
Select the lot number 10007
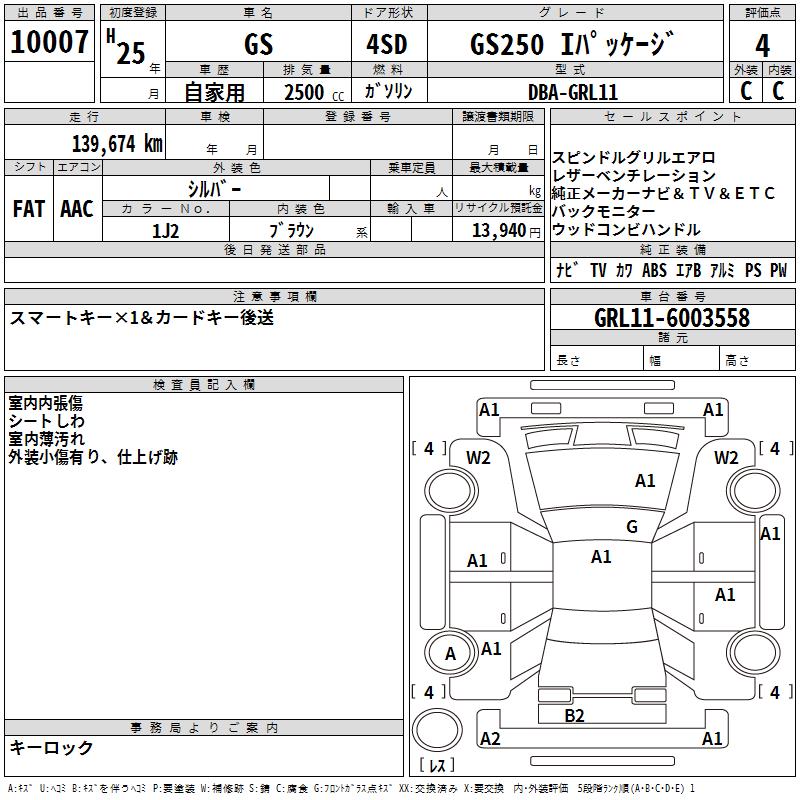coord(49,42)
